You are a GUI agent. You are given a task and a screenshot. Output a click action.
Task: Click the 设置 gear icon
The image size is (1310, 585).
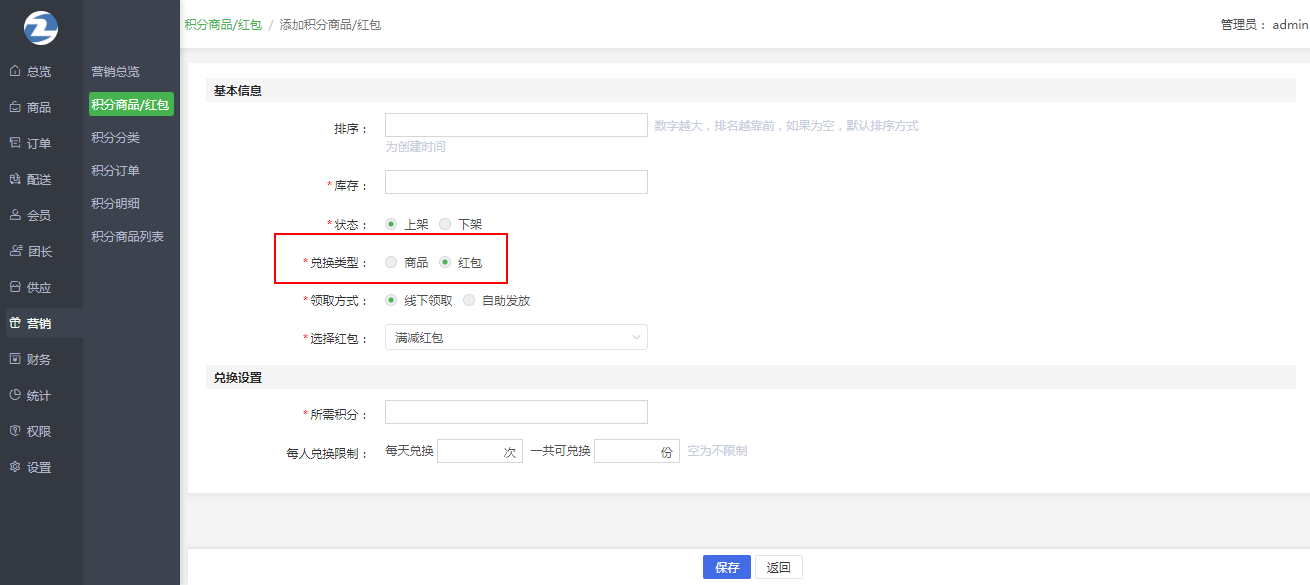[x=14, y=467]
